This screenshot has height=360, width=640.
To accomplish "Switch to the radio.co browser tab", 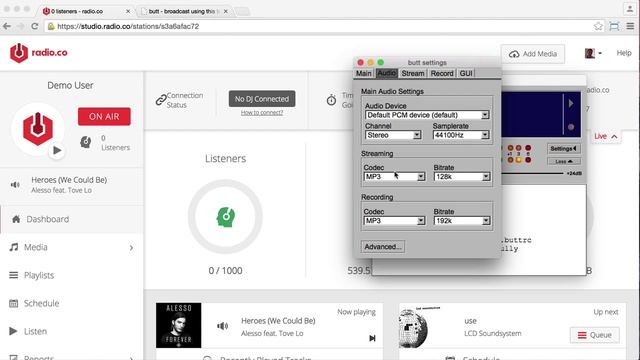I will coord(87,11).
